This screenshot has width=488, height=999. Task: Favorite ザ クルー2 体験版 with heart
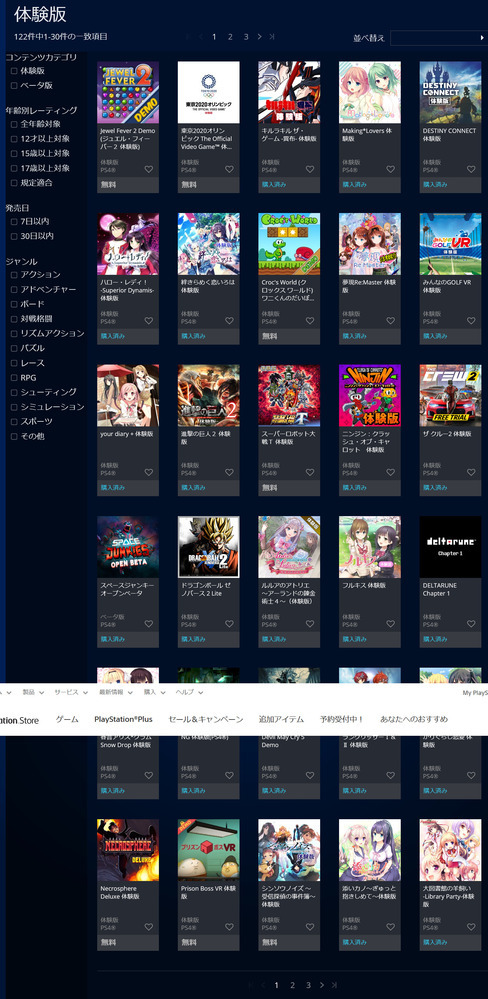tap(471, 473)
